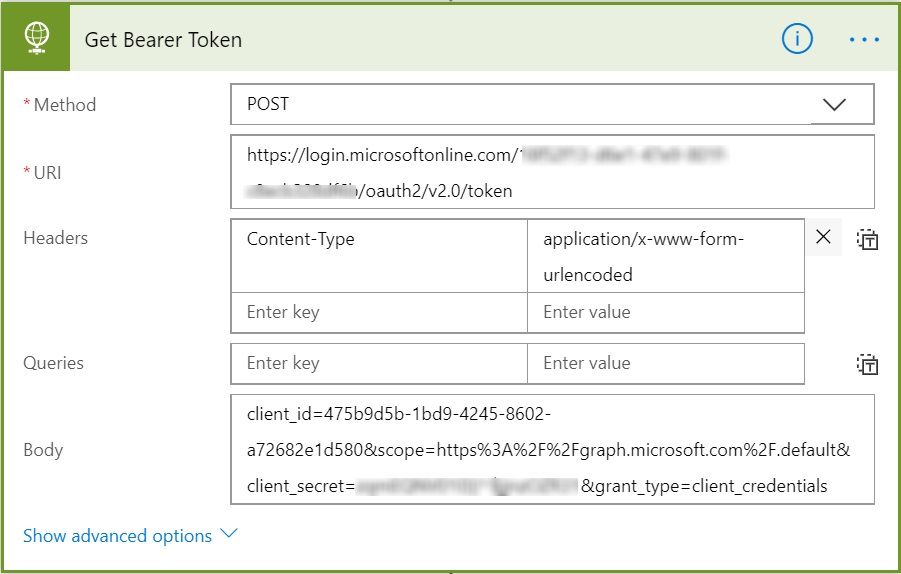Click the Headers empty Enter value field
901x574 pixels.
pos(665,313)
